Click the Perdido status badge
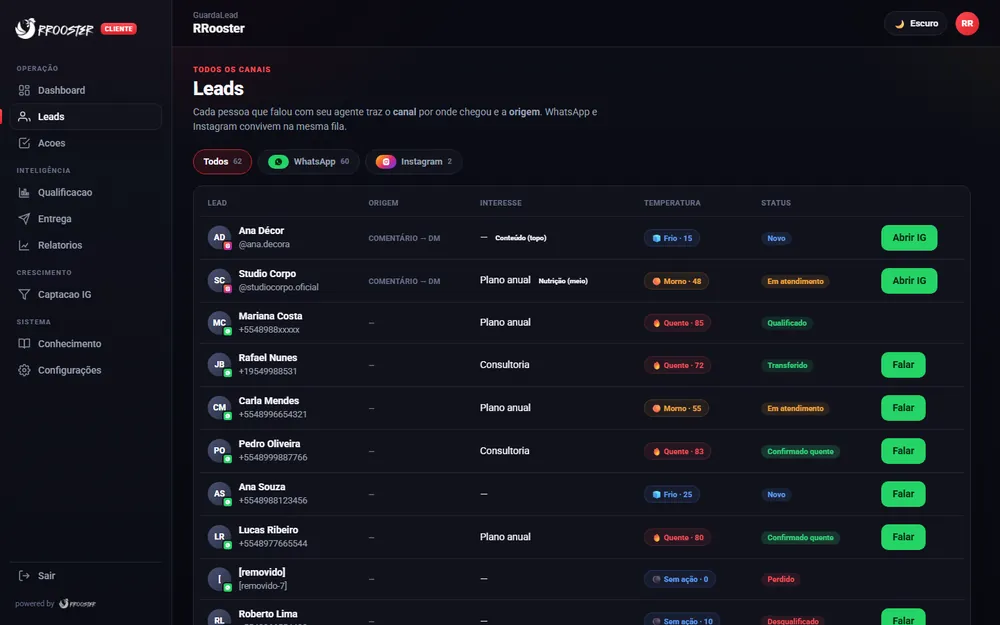This screenshot has height=625, width=1000. tap(781, 579)
